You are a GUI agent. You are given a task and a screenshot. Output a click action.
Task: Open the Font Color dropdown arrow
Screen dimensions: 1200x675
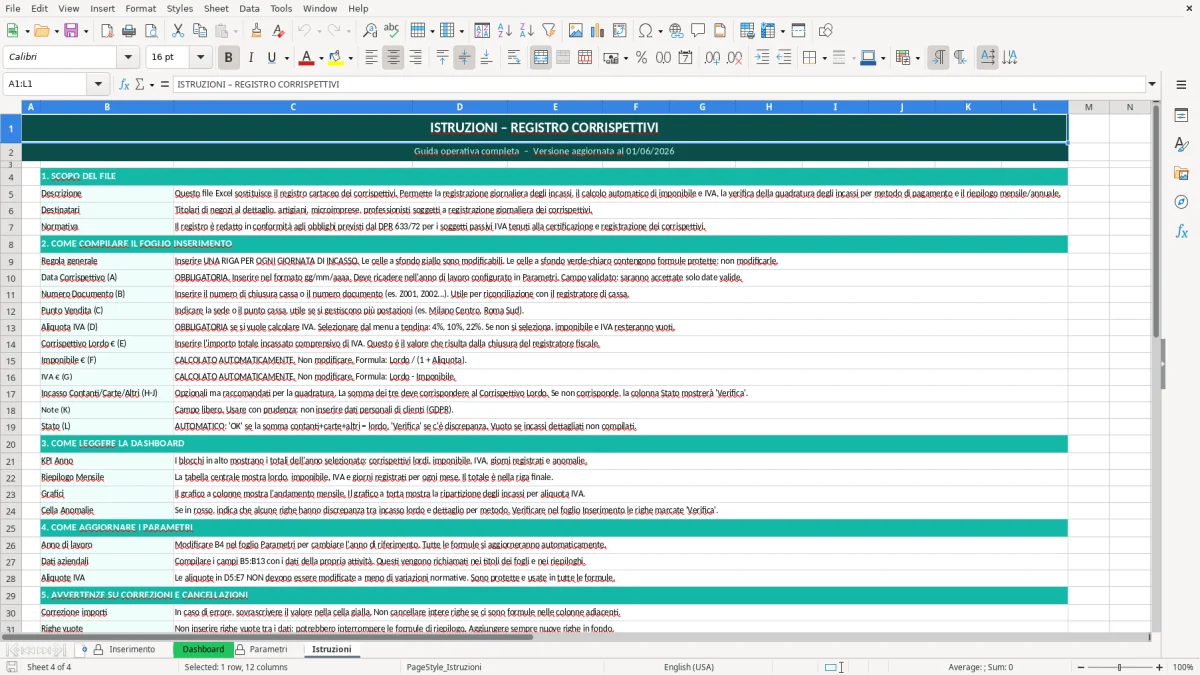click(321, 58)
